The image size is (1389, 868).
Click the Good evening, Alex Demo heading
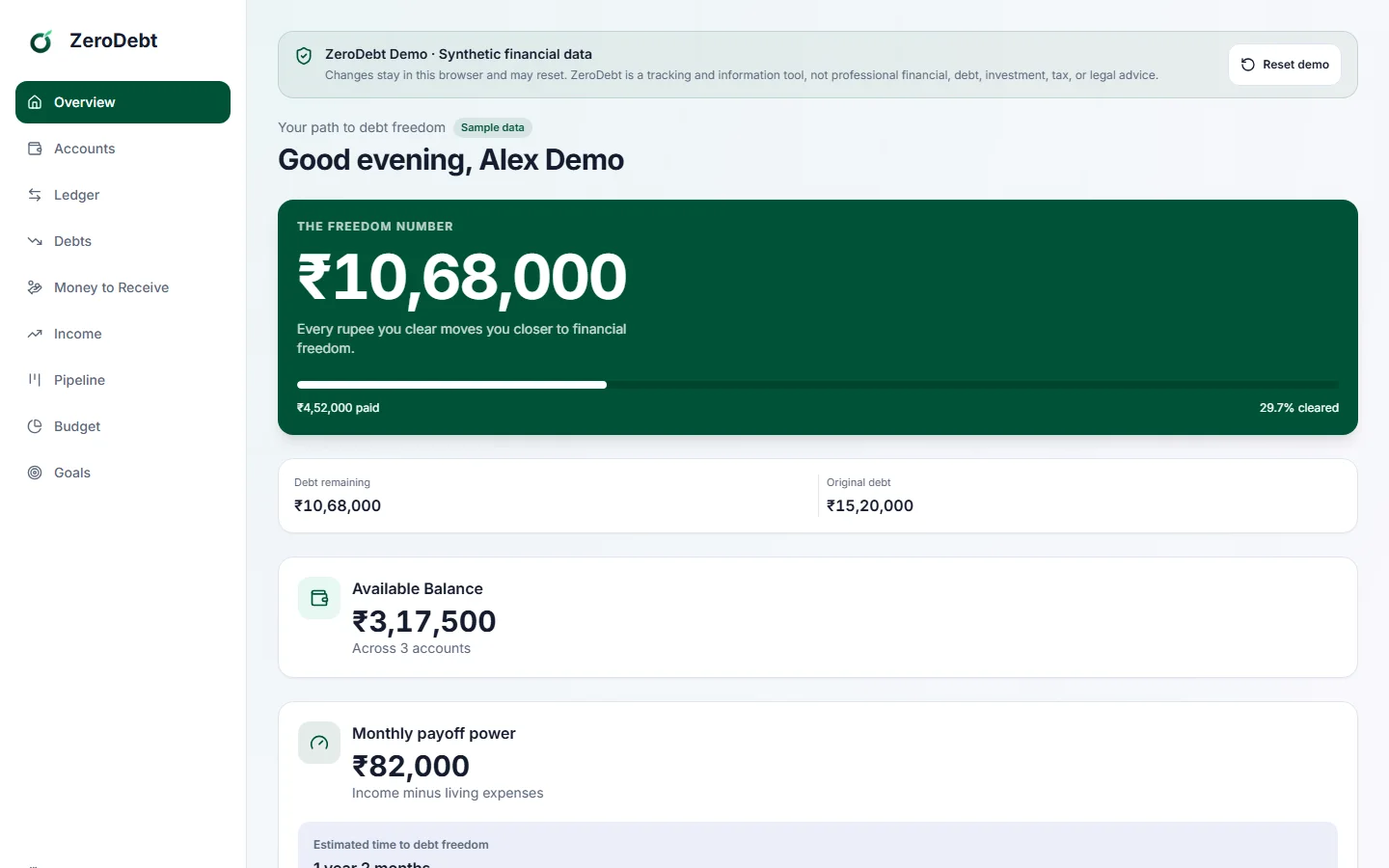(451, 160)
